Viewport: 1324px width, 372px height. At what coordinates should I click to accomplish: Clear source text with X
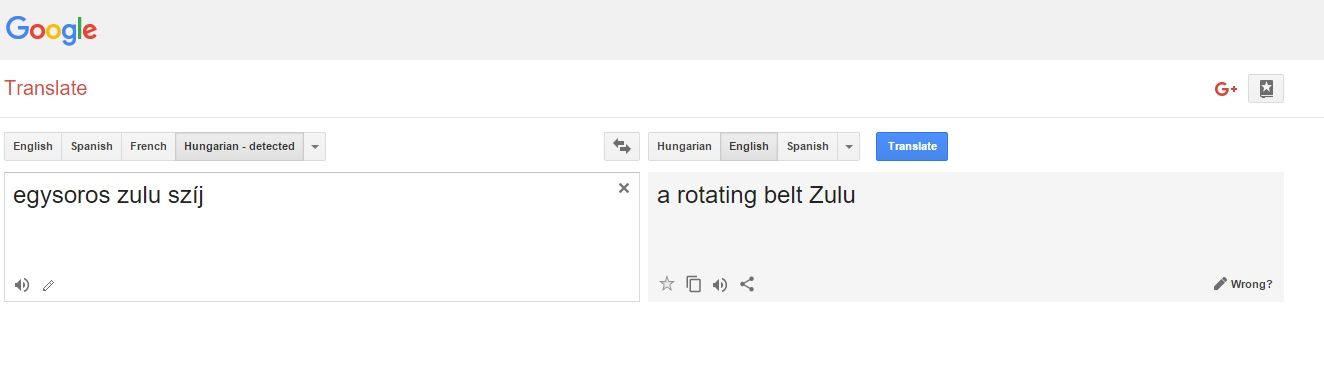[624, 188]
